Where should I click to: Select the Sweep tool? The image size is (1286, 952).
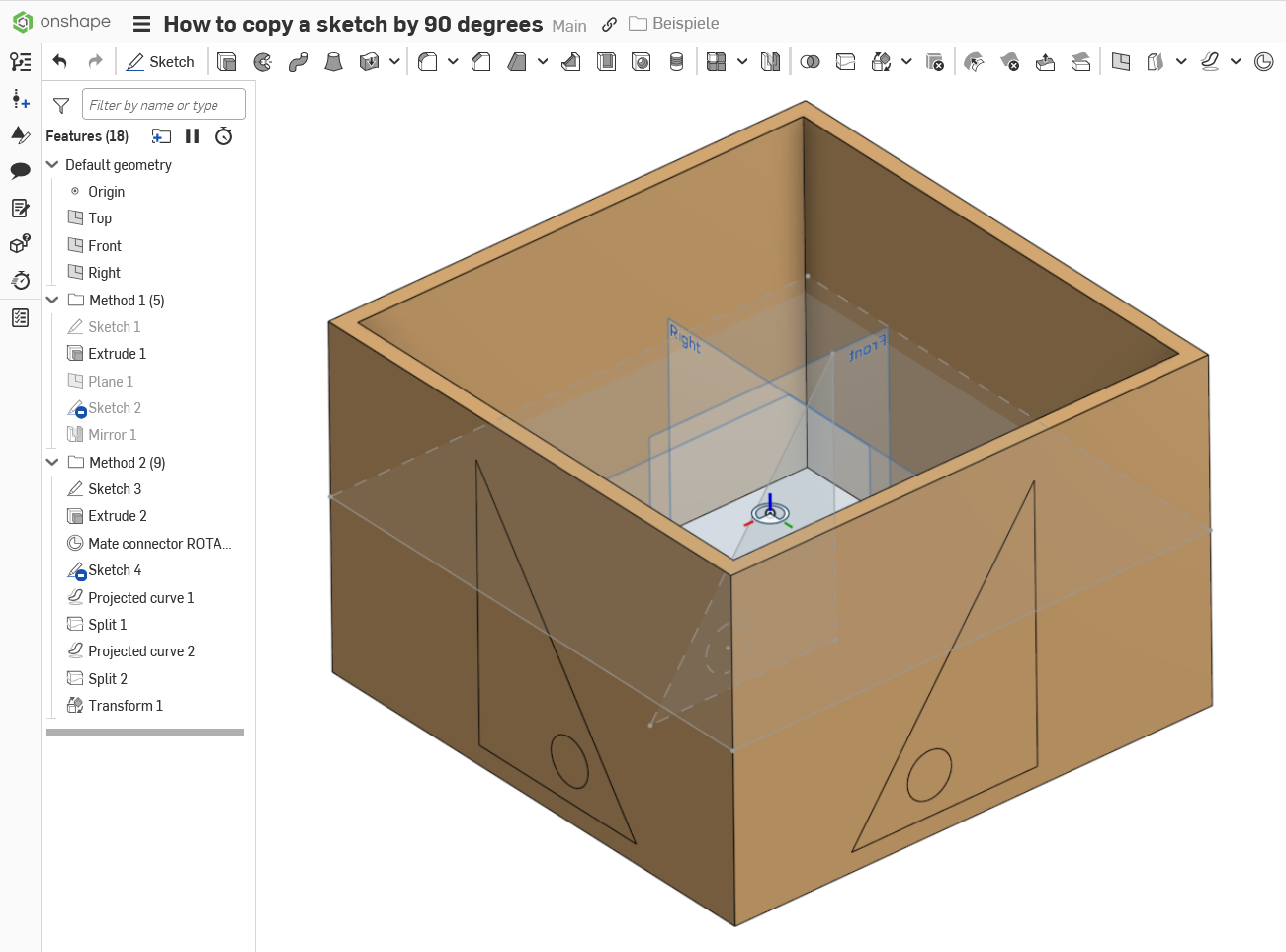297,61
